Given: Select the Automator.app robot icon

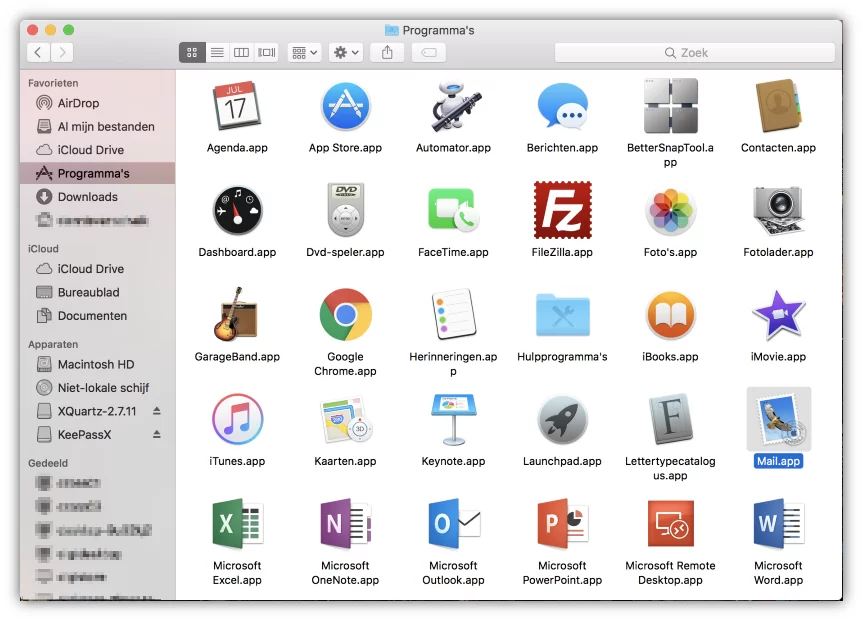Looking at the screenshot, I should point(454,106).
